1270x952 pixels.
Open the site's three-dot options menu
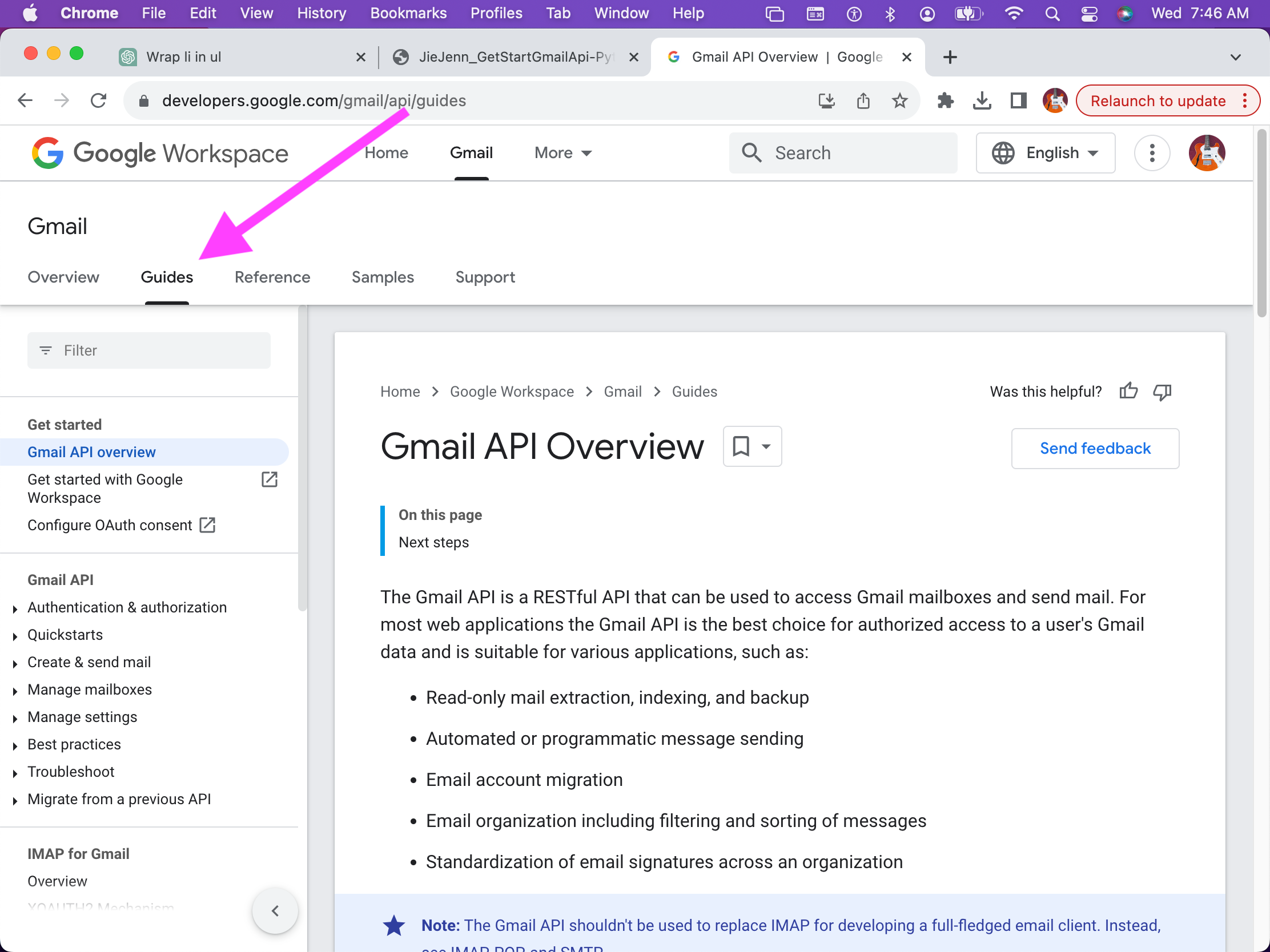click(x=1152, y=153)
